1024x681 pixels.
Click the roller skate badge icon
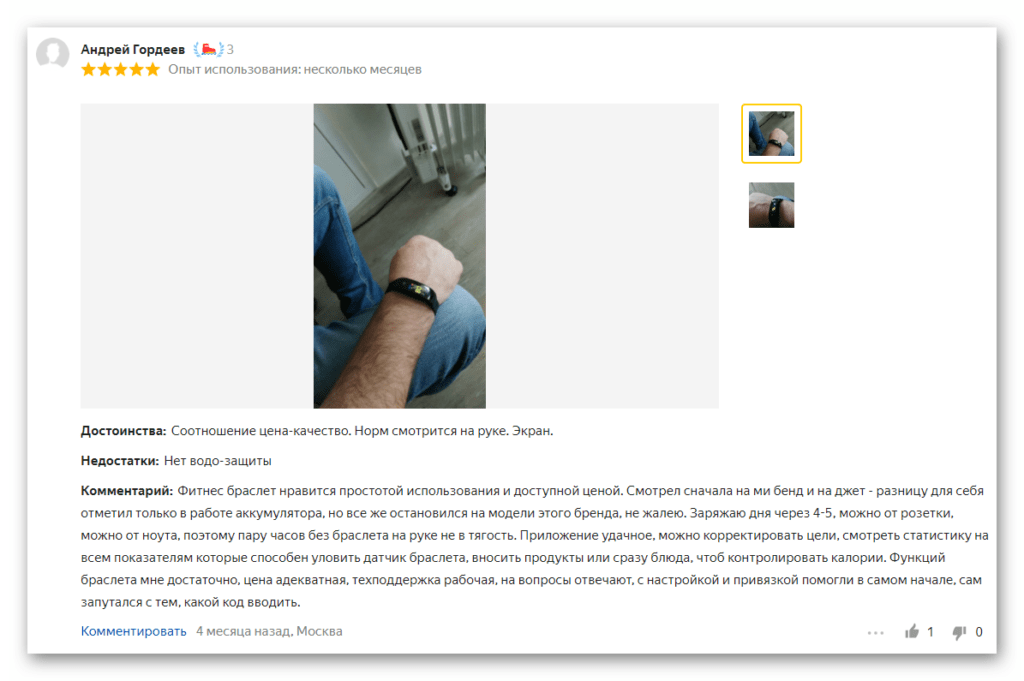[x=208, y=49]
